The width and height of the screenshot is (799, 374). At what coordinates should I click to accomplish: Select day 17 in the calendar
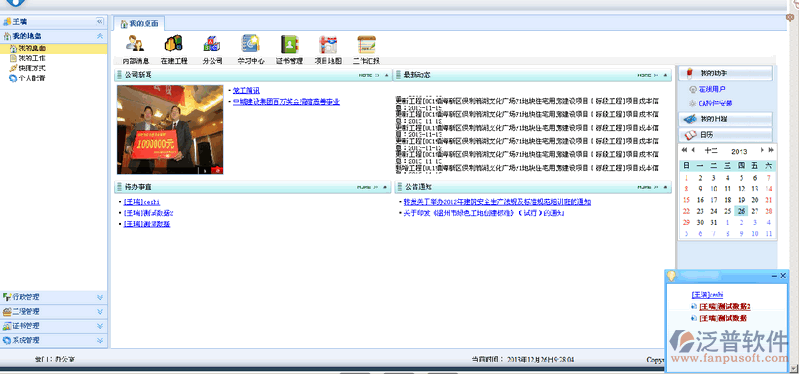click(714, 200)
